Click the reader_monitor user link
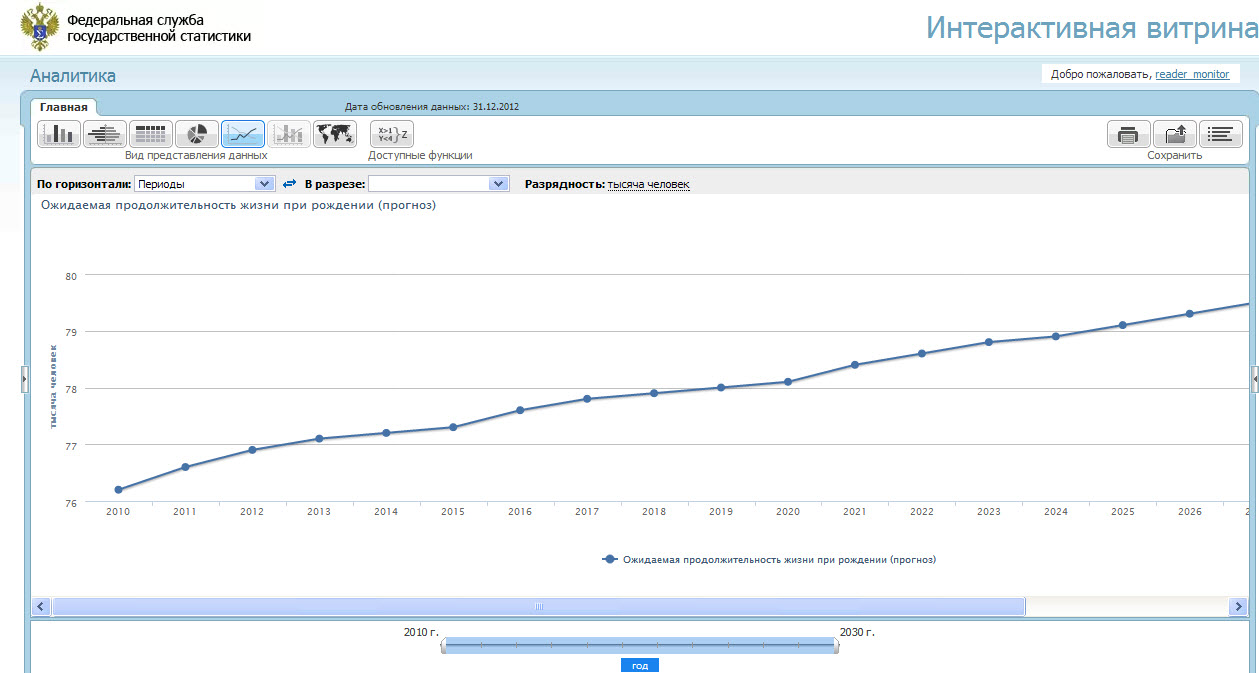Image resolution: width=1259 pixels, height=673 pixels. (1192, 74)
